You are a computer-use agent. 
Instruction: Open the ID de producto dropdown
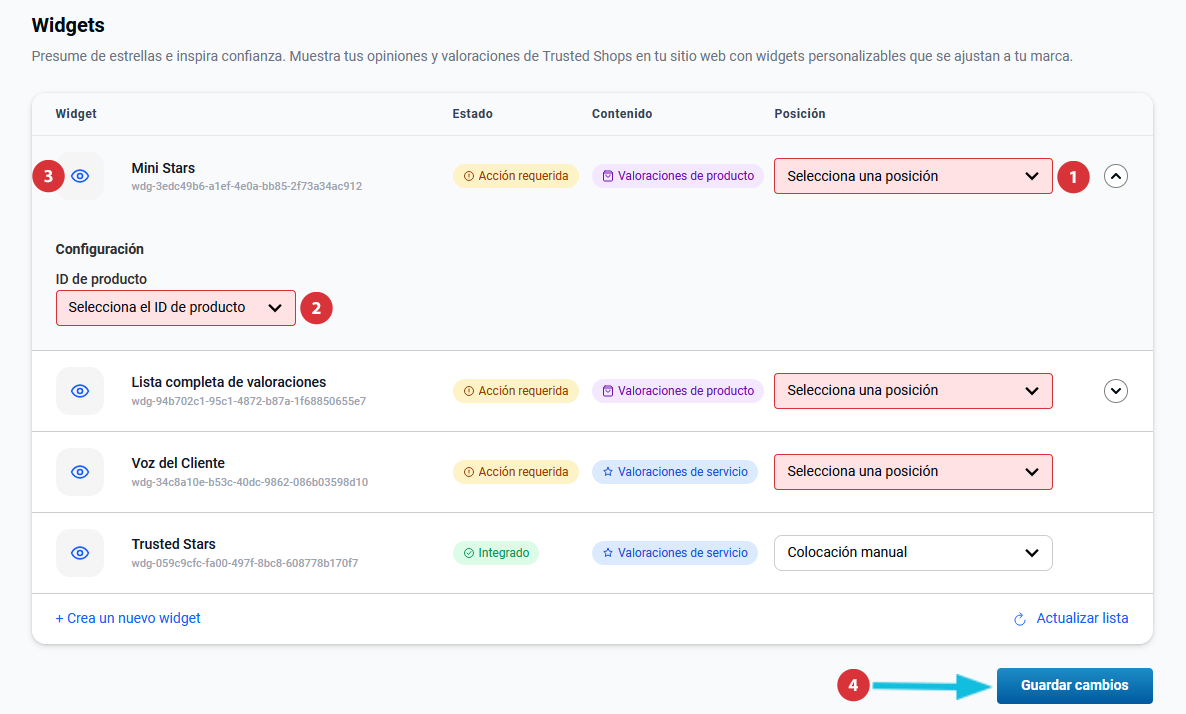pos(175,308)
